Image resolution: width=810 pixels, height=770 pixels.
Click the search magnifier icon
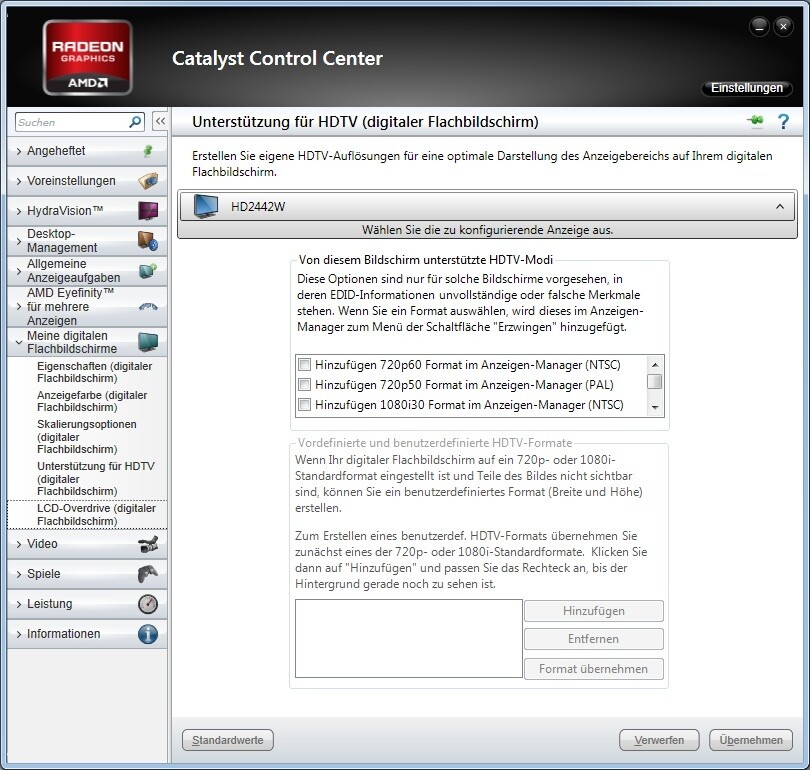pyautogui.click(x=135, y=122)
